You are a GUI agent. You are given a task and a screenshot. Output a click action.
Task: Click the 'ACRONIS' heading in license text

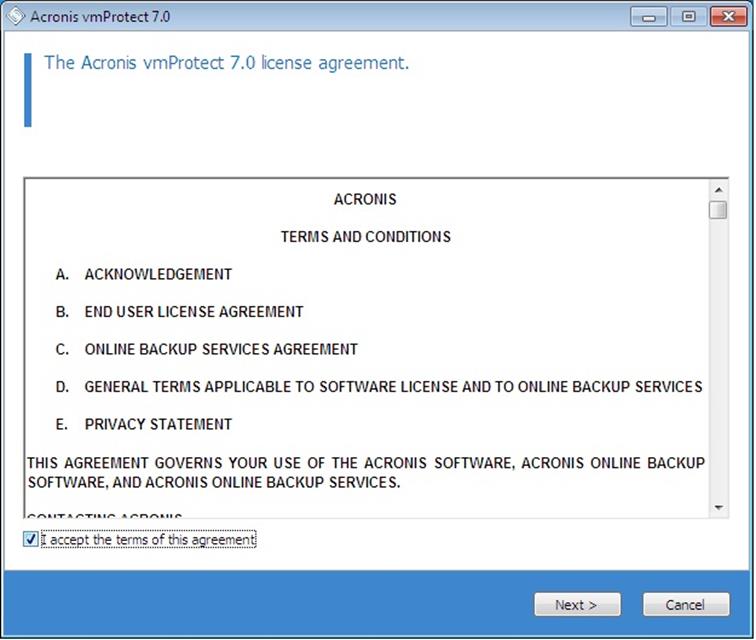coord(365,199)
